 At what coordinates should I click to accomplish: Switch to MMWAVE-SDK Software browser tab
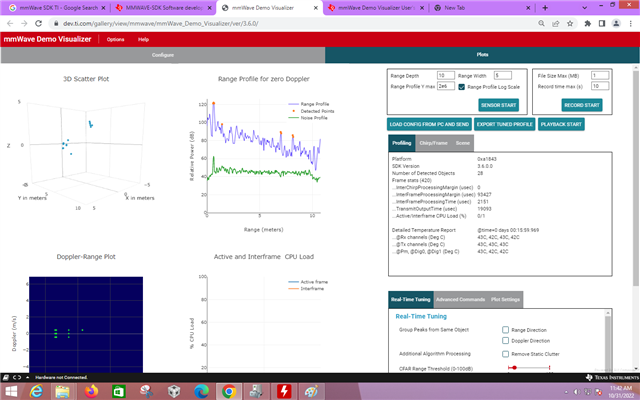tap(162, 8)
